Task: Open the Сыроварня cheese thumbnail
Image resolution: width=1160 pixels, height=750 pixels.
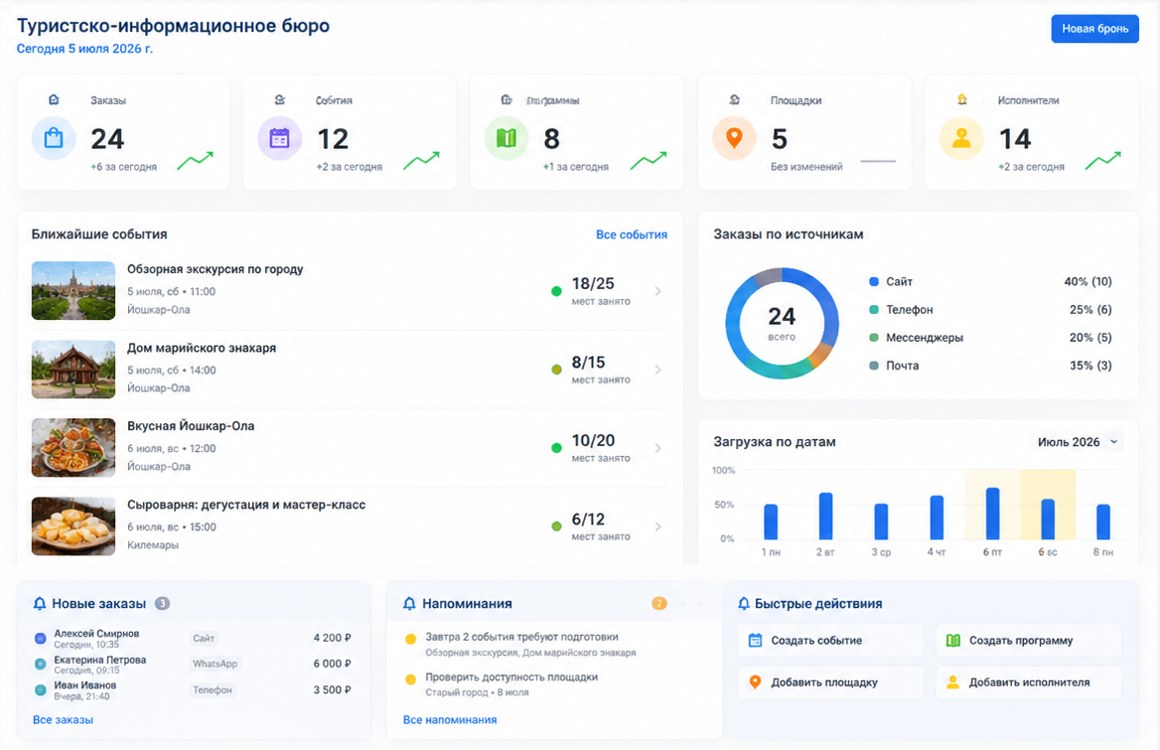Action: pyautogui.click(x=73, y=526)
